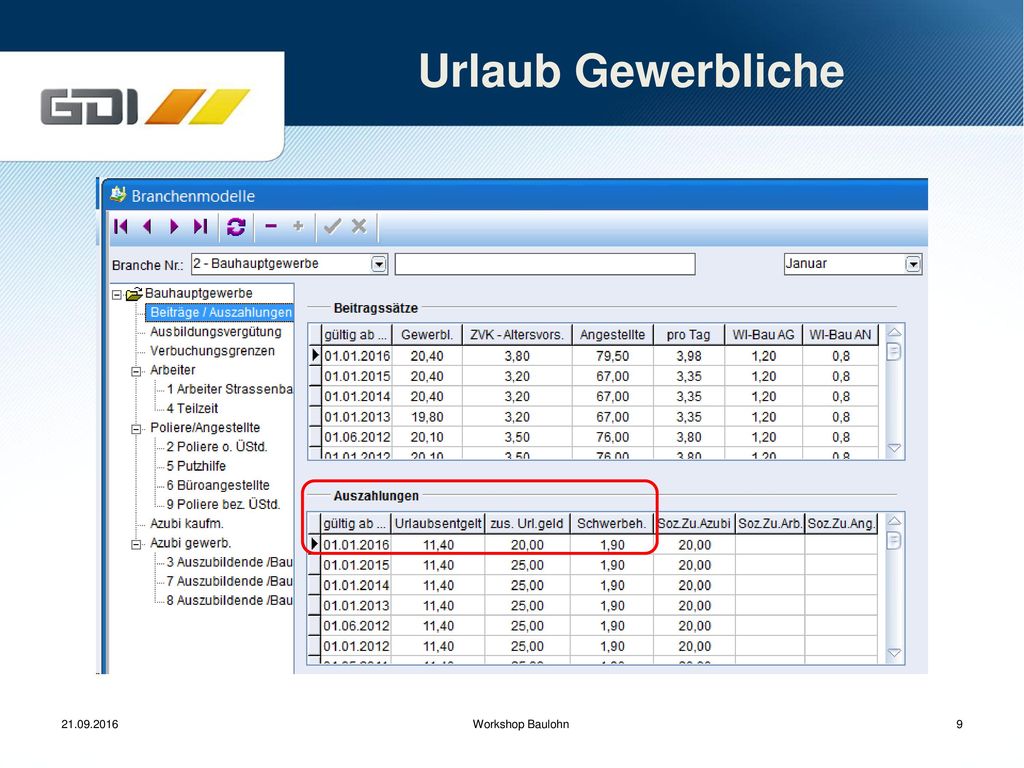Click 20,00 zus. Url.geld cell for 2016
The height and width of the screenshot is (768, 1024).
click(527, 545)
